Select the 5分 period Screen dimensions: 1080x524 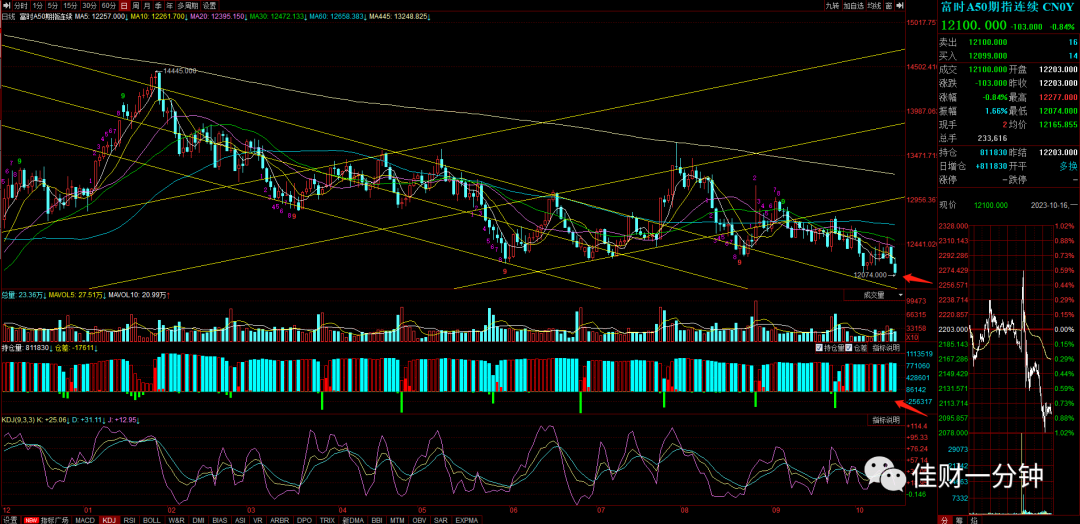53,5
